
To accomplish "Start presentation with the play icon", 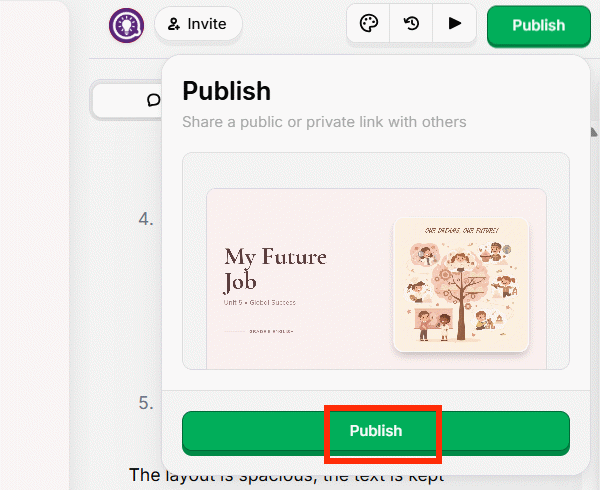I will pyautogui.click(x=455, y=24).
